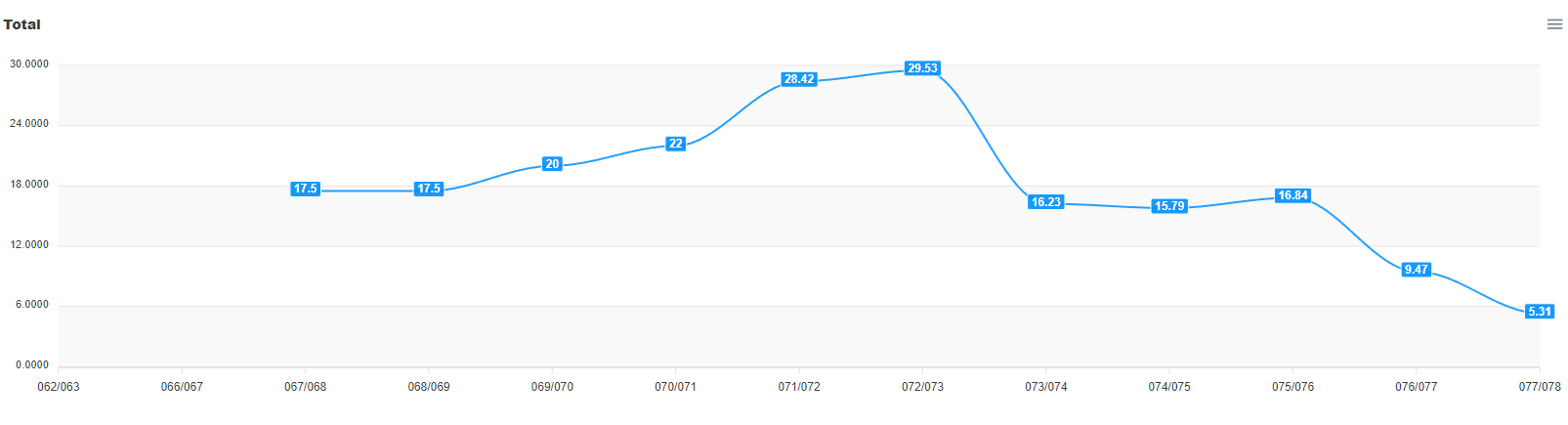Click the 9.47 data point label
This screenshot has width=1568, height=425.
1416,270
